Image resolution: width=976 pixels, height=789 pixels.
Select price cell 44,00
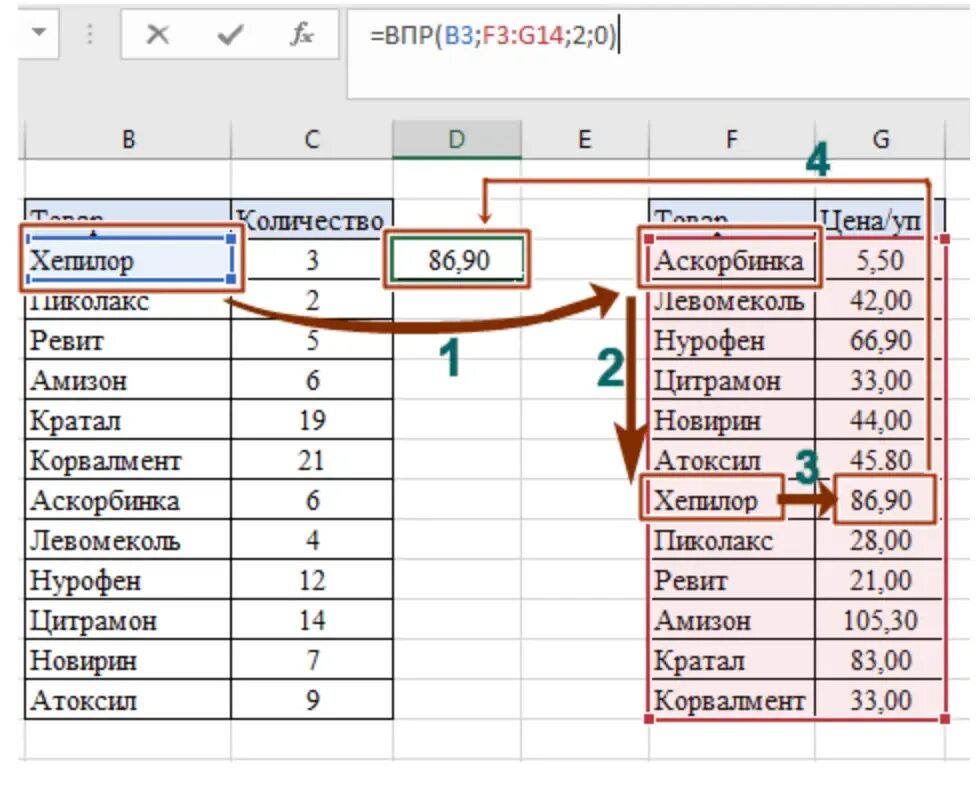(879, 420)
